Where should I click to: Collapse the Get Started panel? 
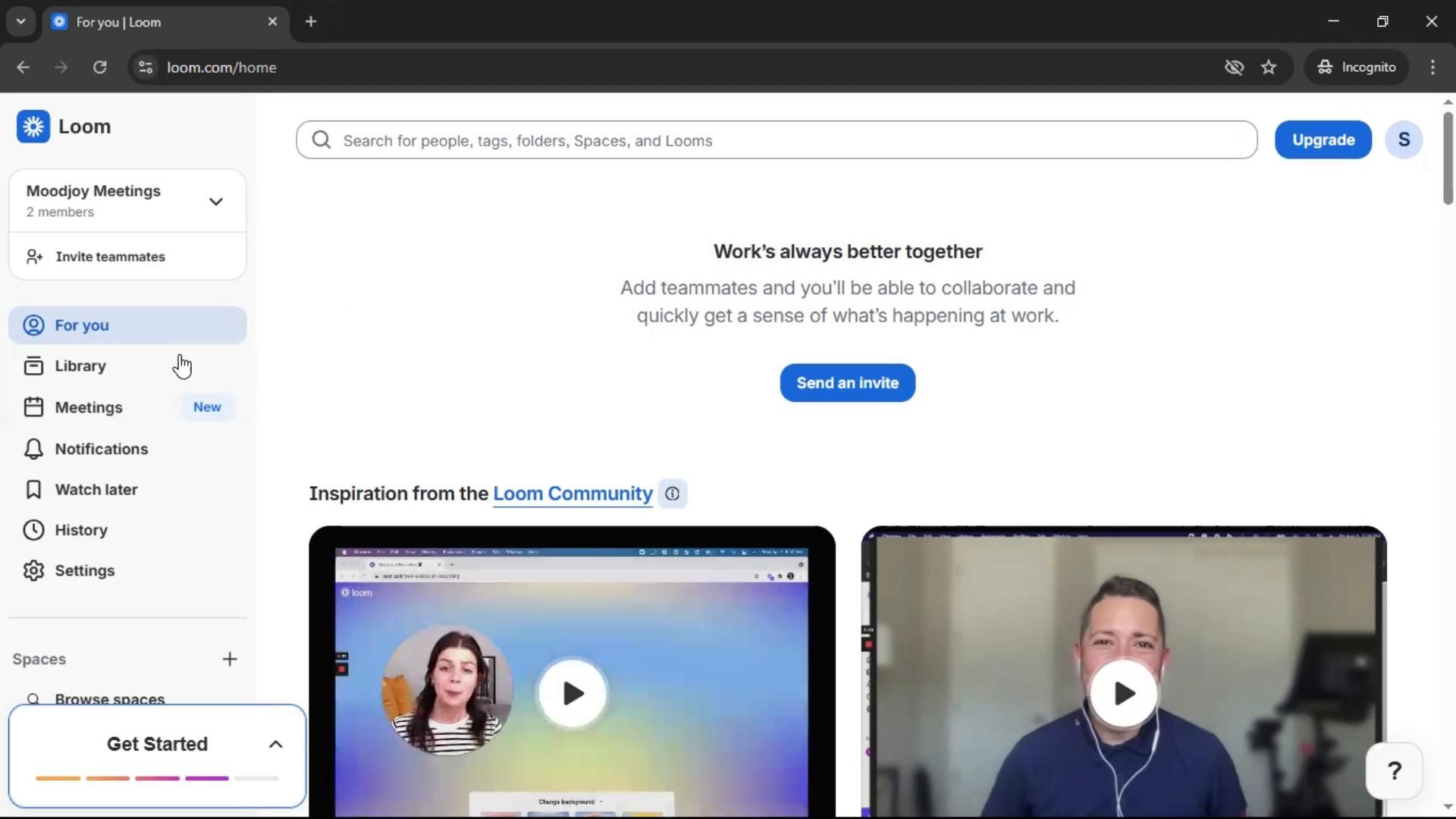(275, 745)
